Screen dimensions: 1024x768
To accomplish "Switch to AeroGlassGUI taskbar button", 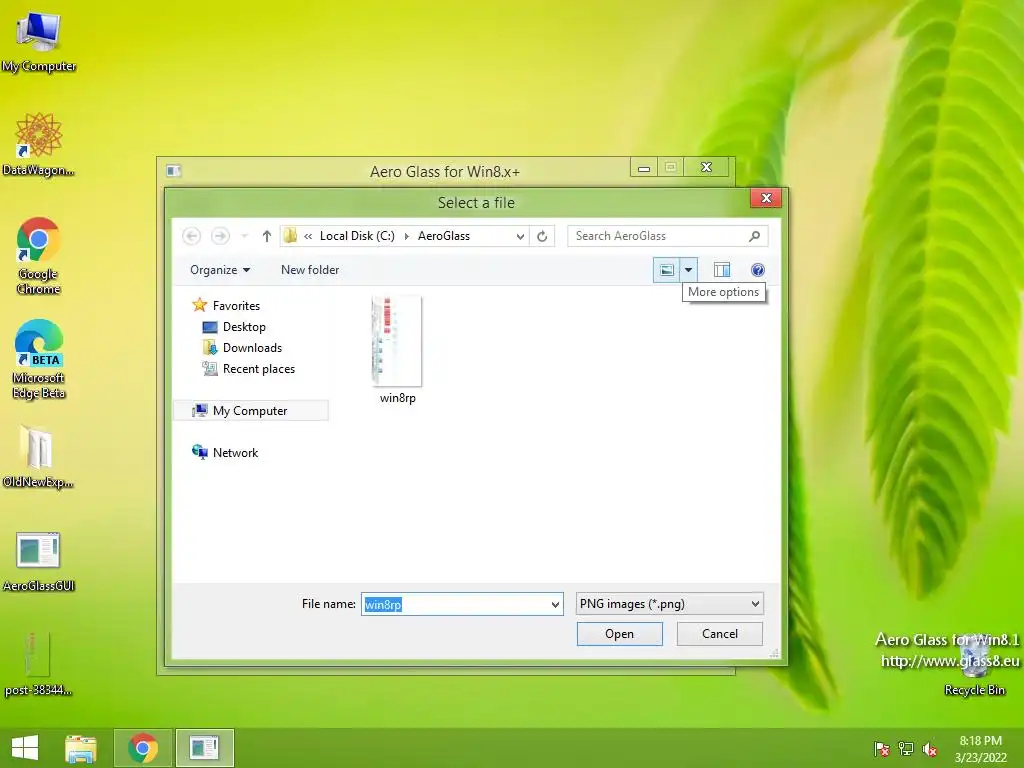I will pos(204,748).
